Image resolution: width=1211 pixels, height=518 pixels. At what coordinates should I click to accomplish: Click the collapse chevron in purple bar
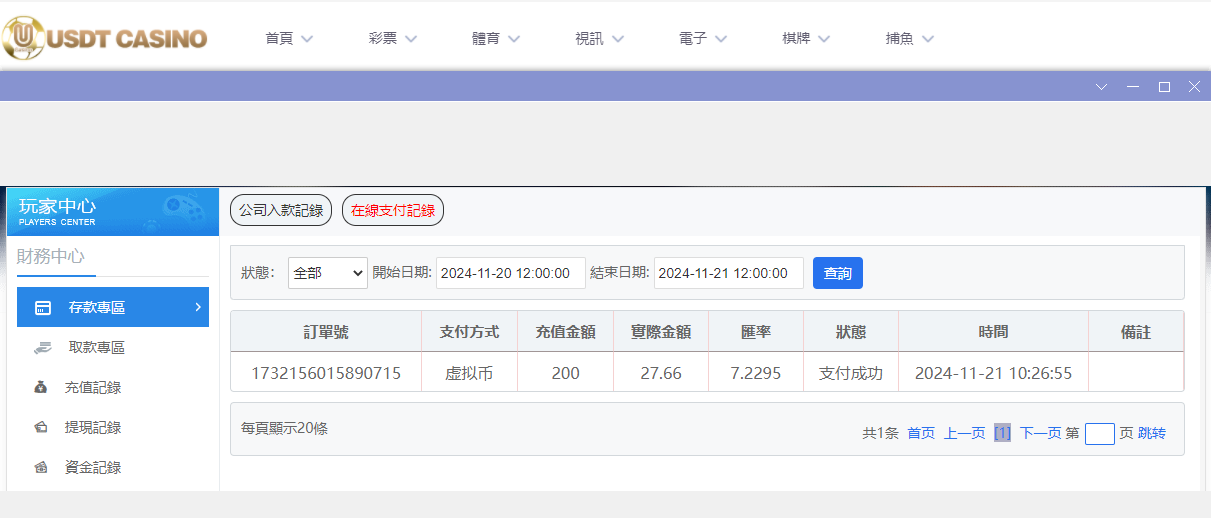click(x=1102, y=87)
